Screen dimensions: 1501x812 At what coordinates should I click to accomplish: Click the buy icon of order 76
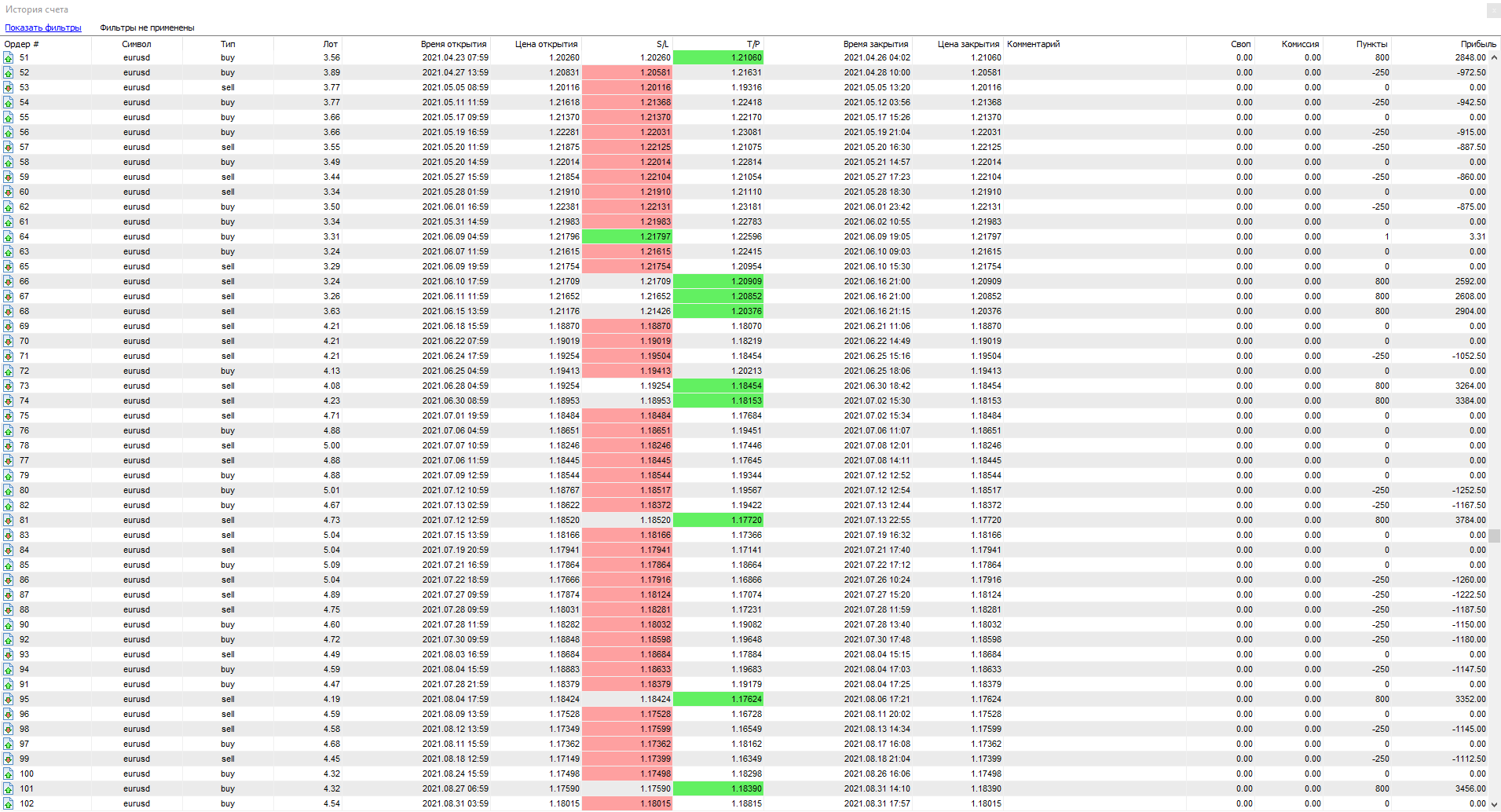[8, 430]
